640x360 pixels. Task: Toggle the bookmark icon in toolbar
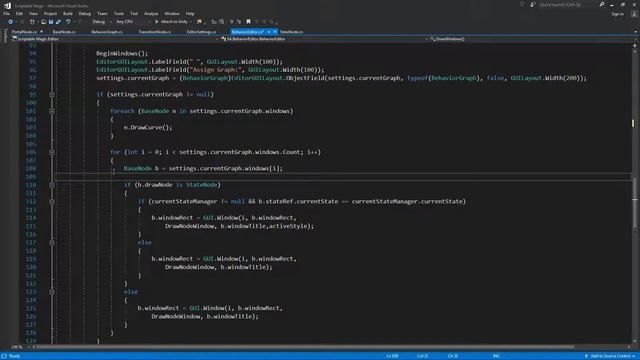coord(248,22)
